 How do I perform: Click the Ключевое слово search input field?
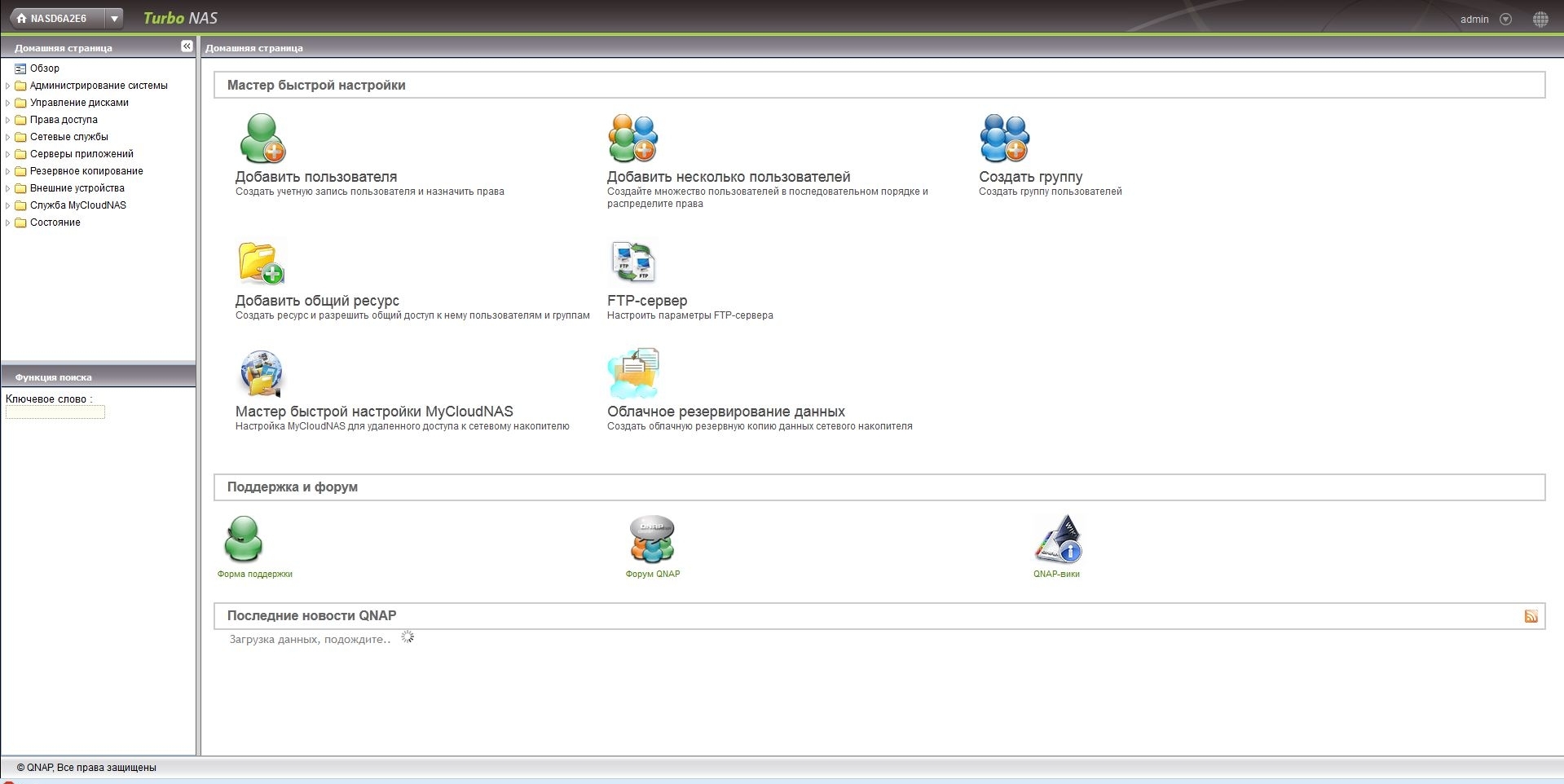pos(55,412)
